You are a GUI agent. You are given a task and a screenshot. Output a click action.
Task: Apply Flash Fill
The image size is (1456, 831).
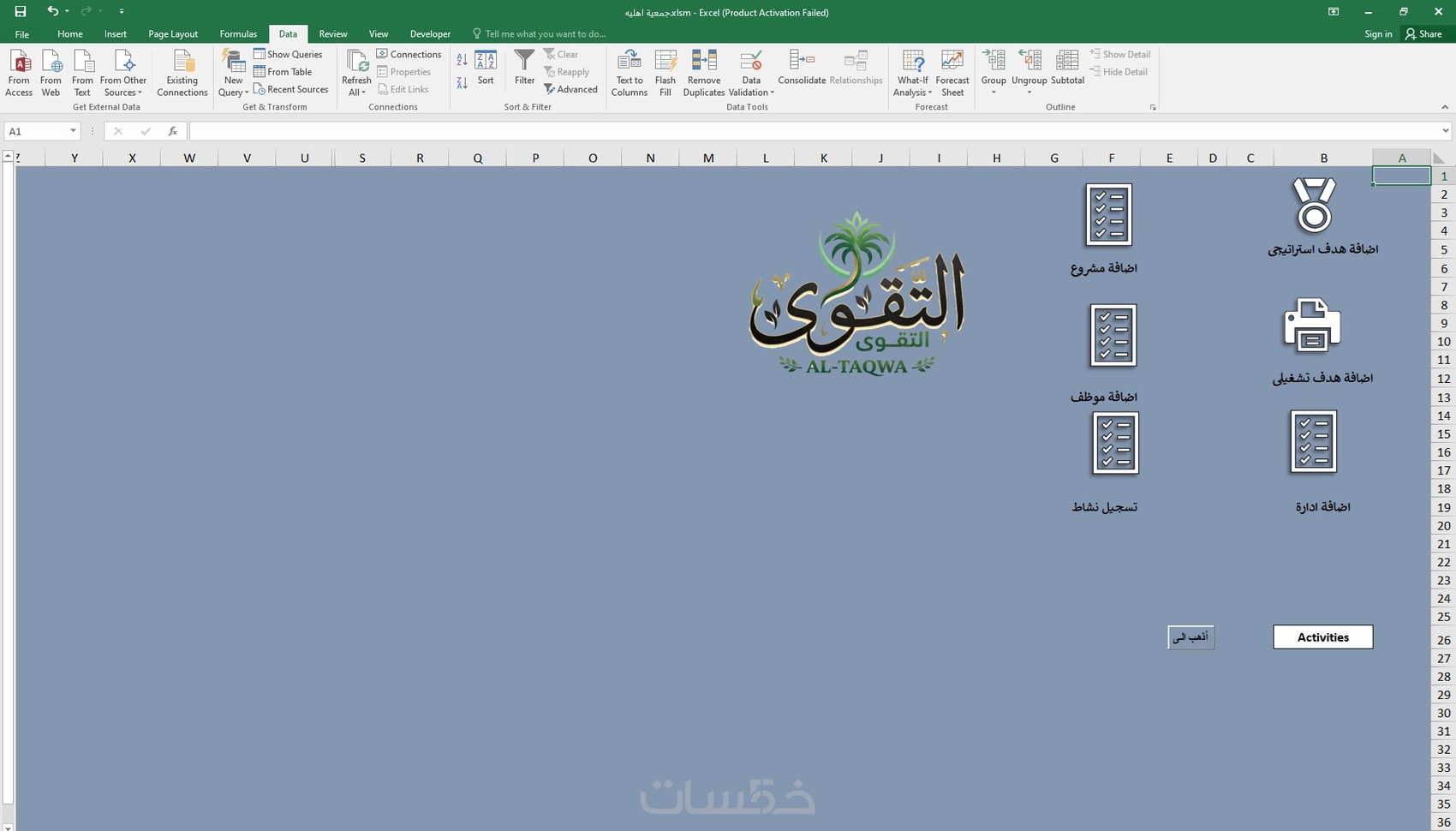click(x=665, y=73)
